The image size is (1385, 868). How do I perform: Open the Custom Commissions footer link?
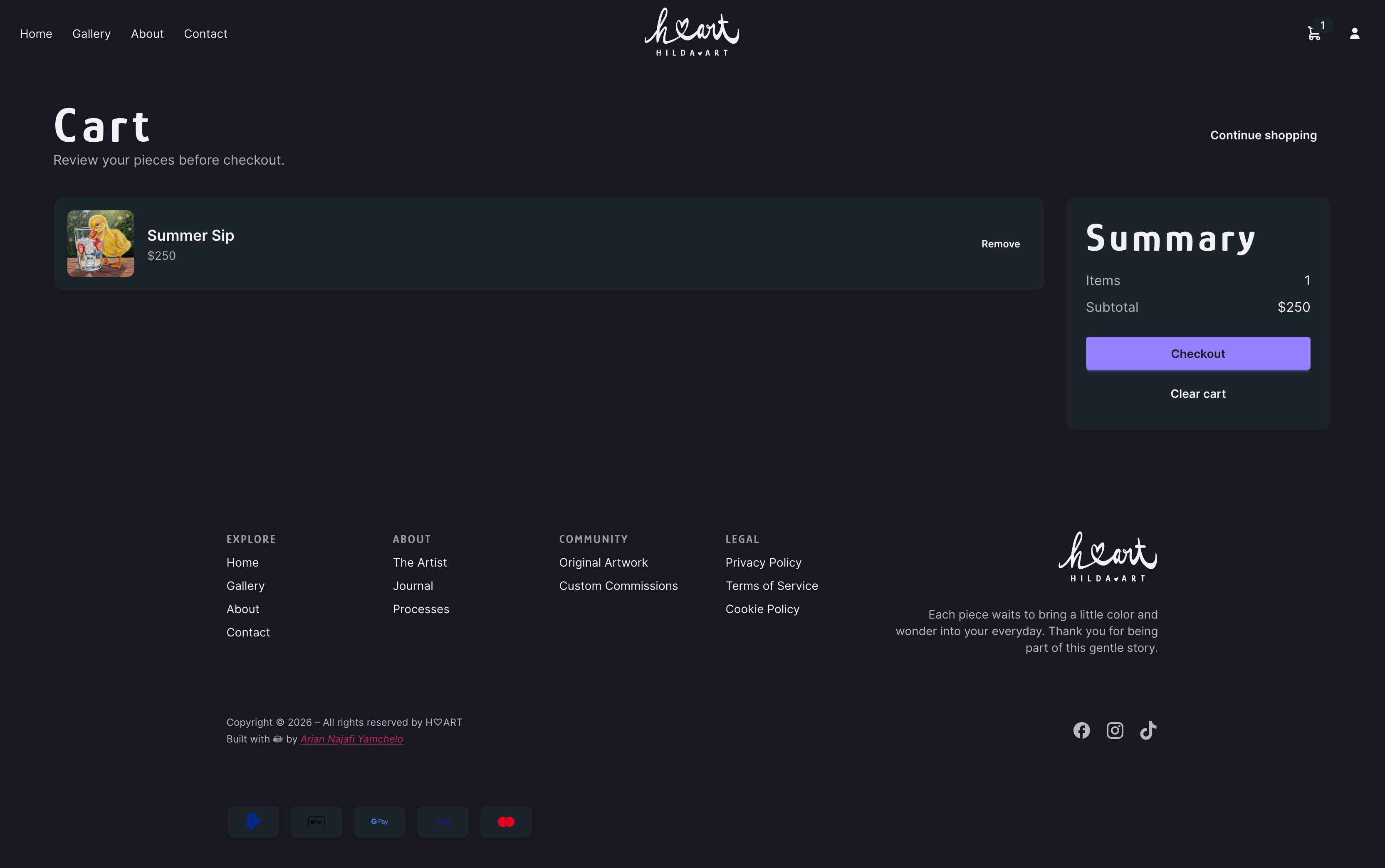(x=618, y=586)
